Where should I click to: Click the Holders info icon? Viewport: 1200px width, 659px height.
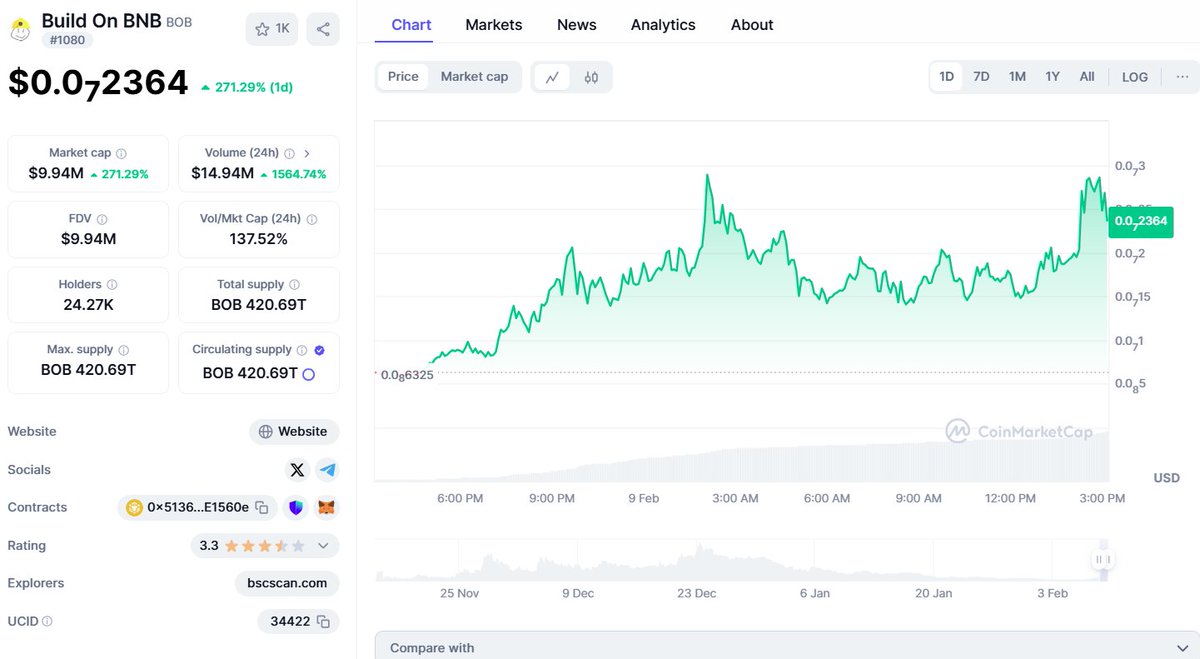click(x=112, y=285)
